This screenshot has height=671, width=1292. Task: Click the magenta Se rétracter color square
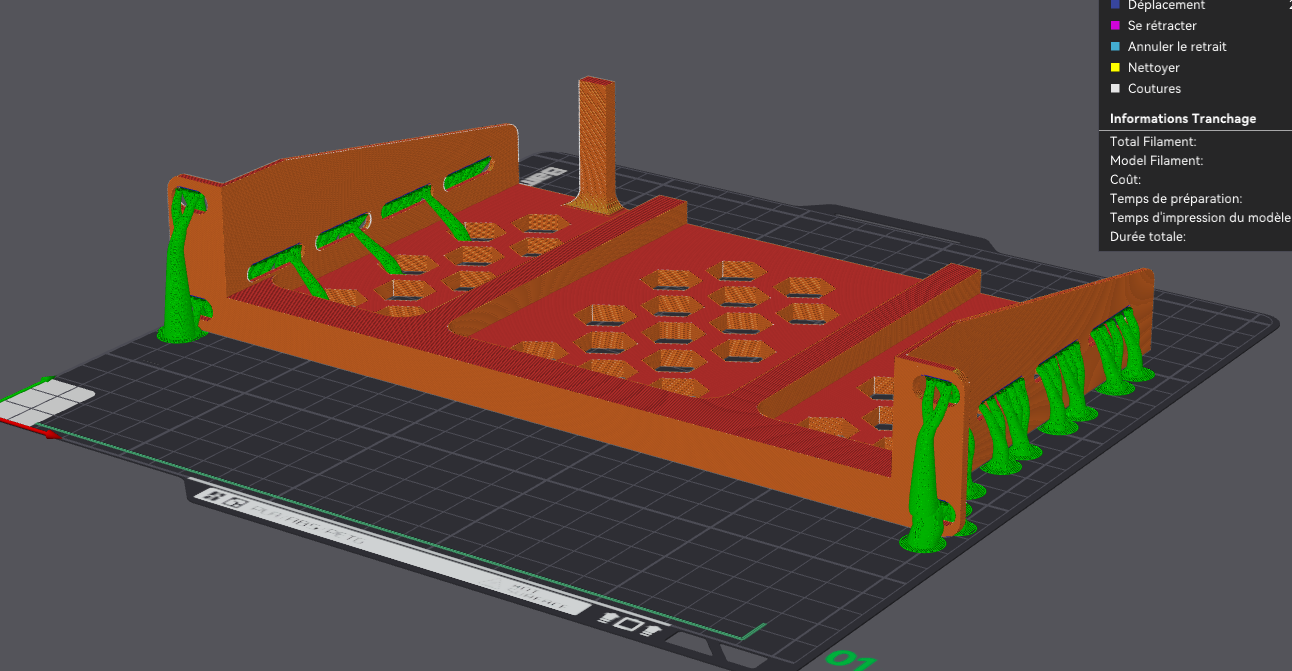click(x=1115, y=26)
